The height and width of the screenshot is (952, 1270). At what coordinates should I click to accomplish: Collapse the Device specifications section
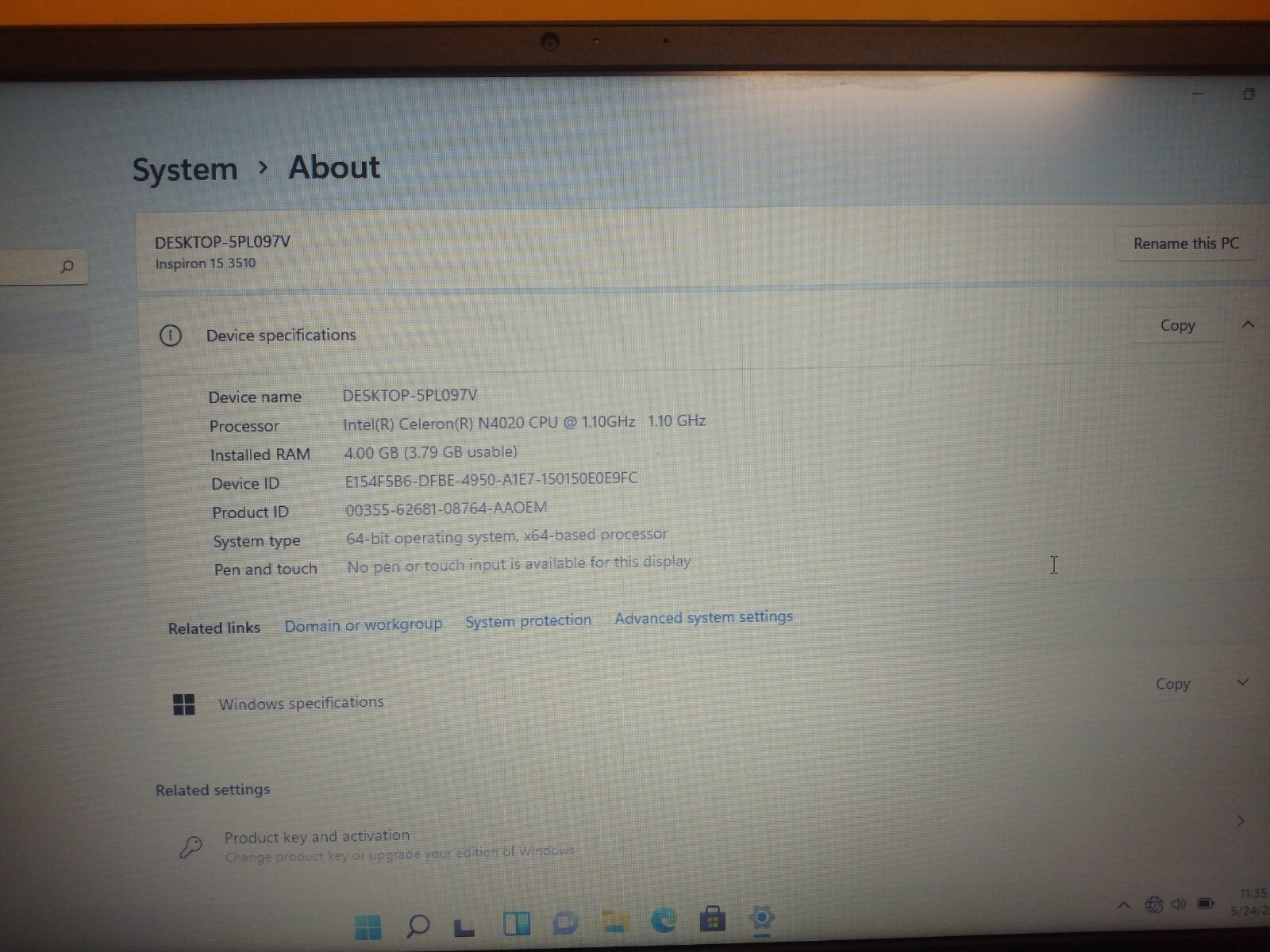pos(1248,324)
